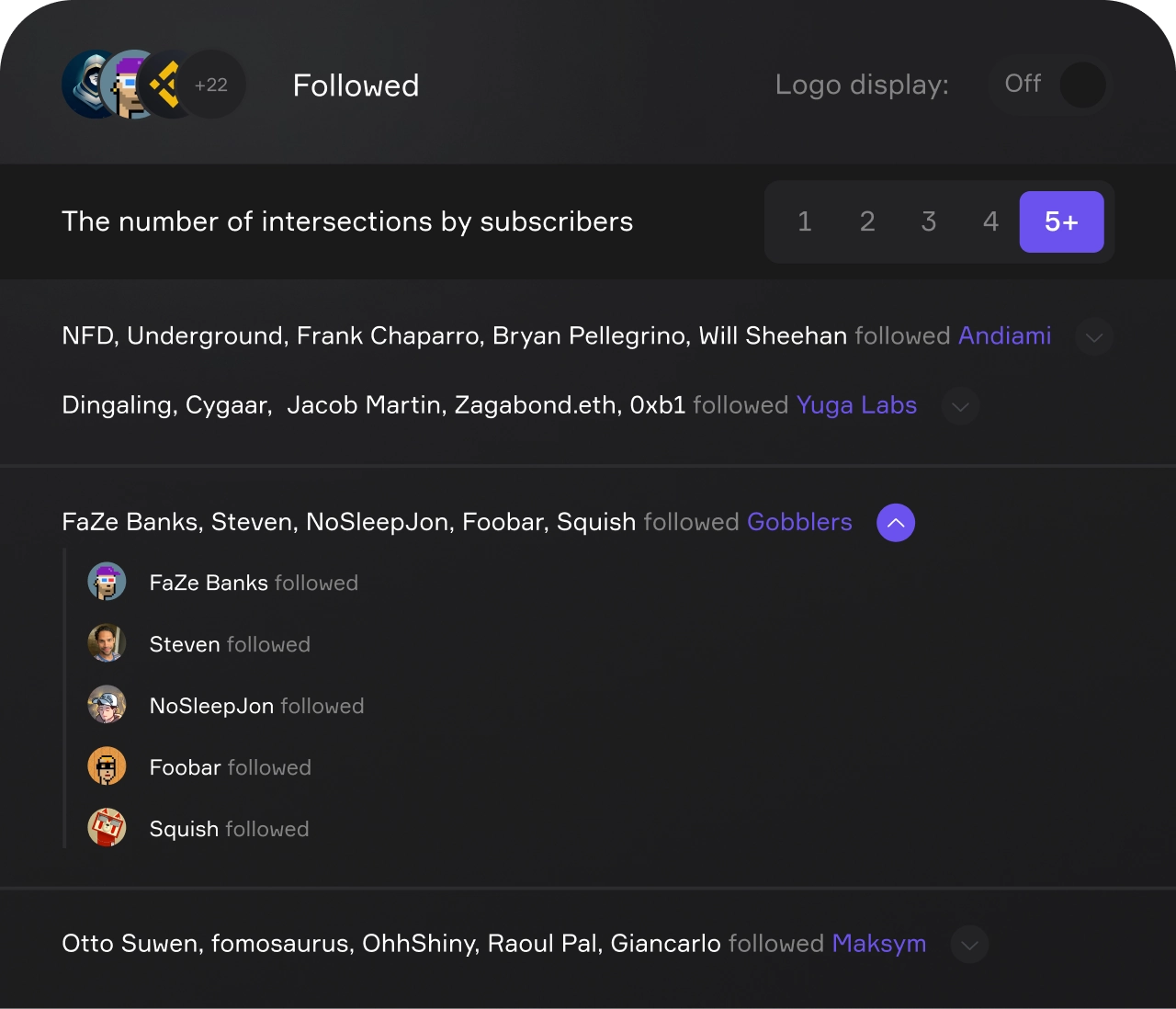Open the +22 more followers badge

211,85
